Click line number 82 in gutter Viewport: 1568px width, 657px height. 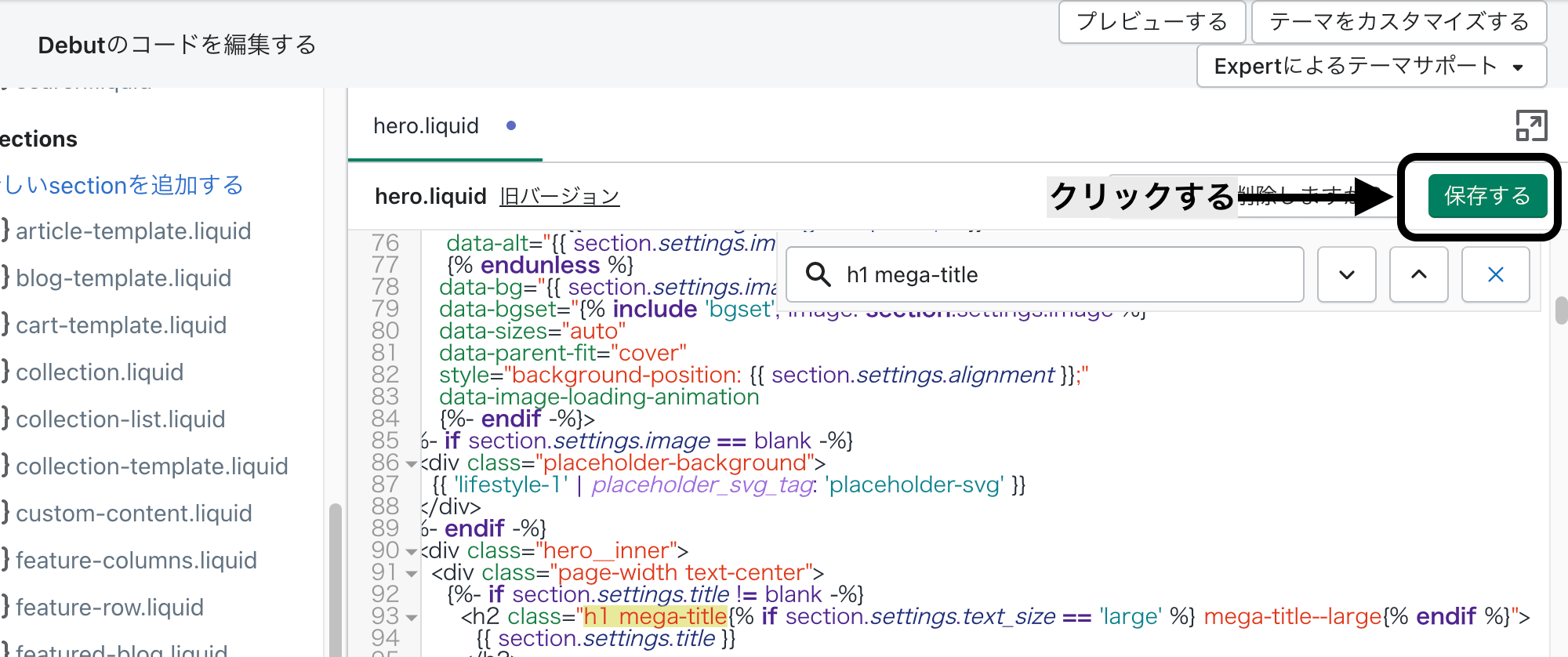pos(385,375)
